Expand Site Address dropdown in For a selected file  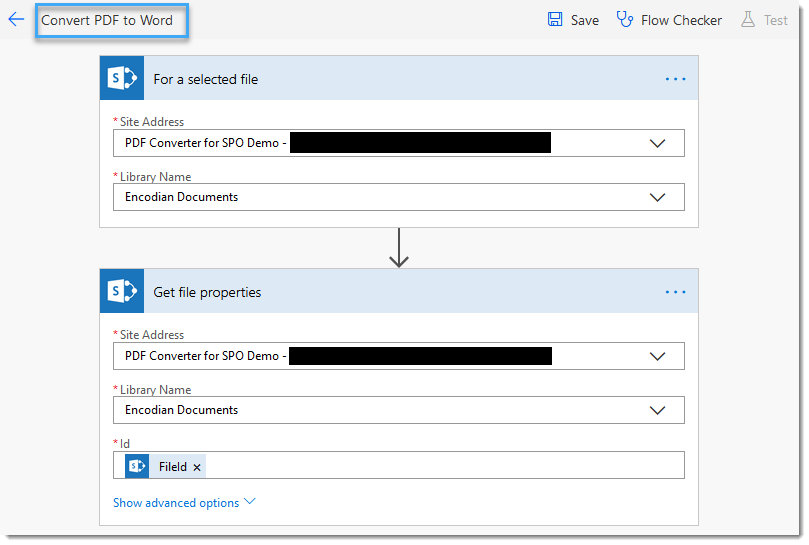pyautogui.click(x=657, y=143)
